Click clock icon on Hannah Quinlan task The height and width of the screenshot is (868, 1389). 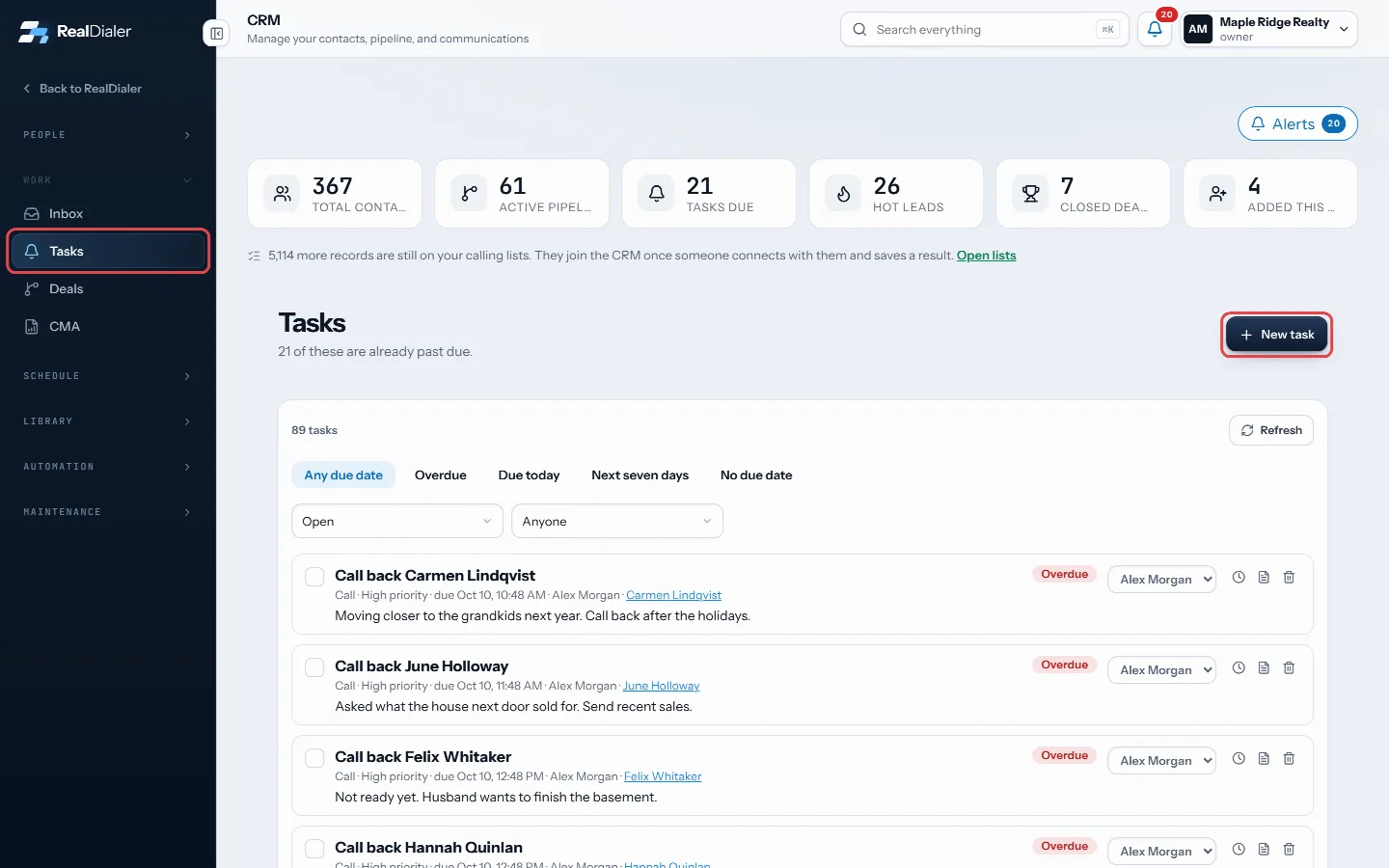[1239, 850]
